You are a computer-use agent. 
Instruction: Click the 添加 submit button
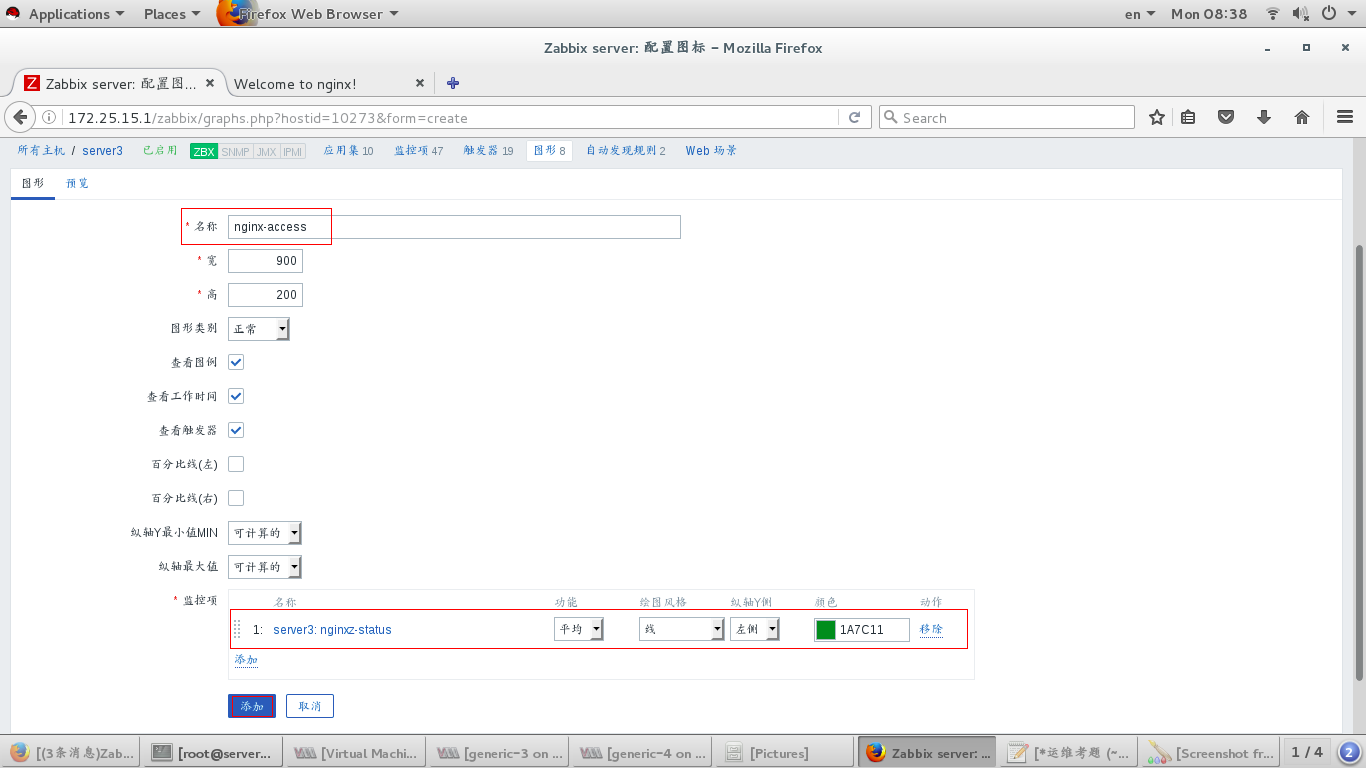252,706
